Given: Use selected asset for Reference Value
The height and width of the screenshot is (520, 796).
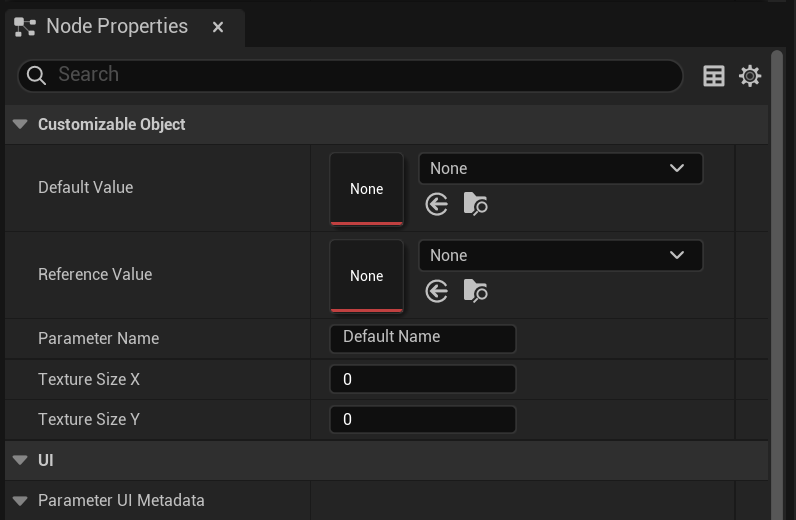Looking at the screenshot, I should coord(437,291).
